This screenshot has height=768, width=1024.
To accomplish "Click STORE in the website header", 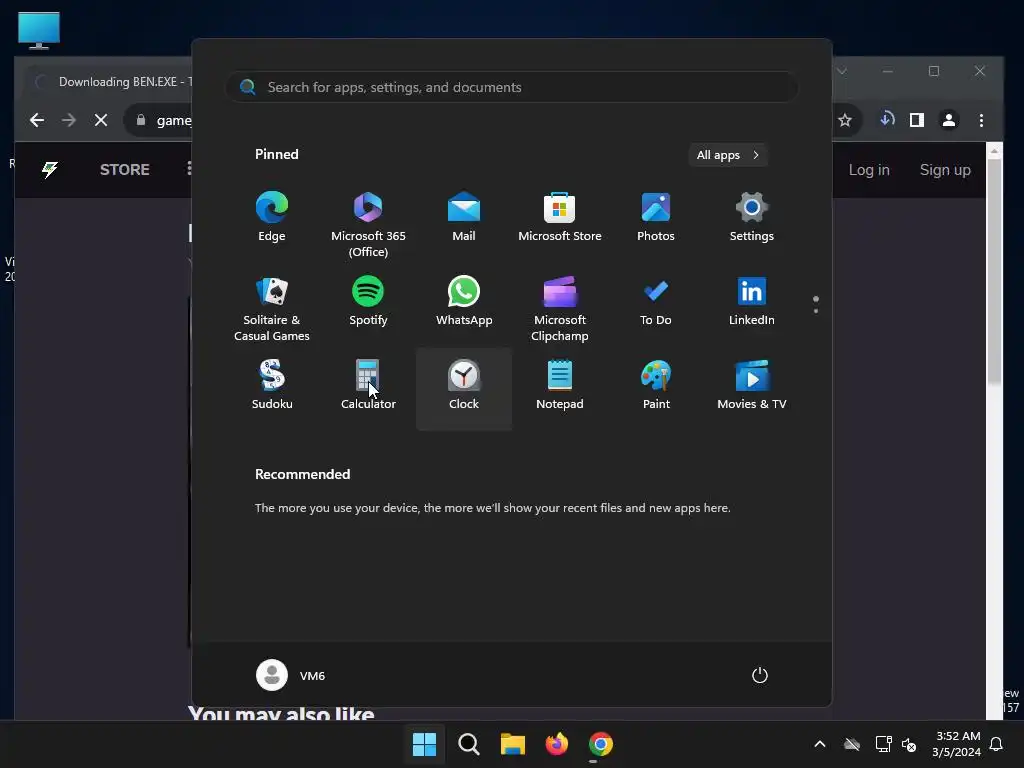I will click(125, 170).
